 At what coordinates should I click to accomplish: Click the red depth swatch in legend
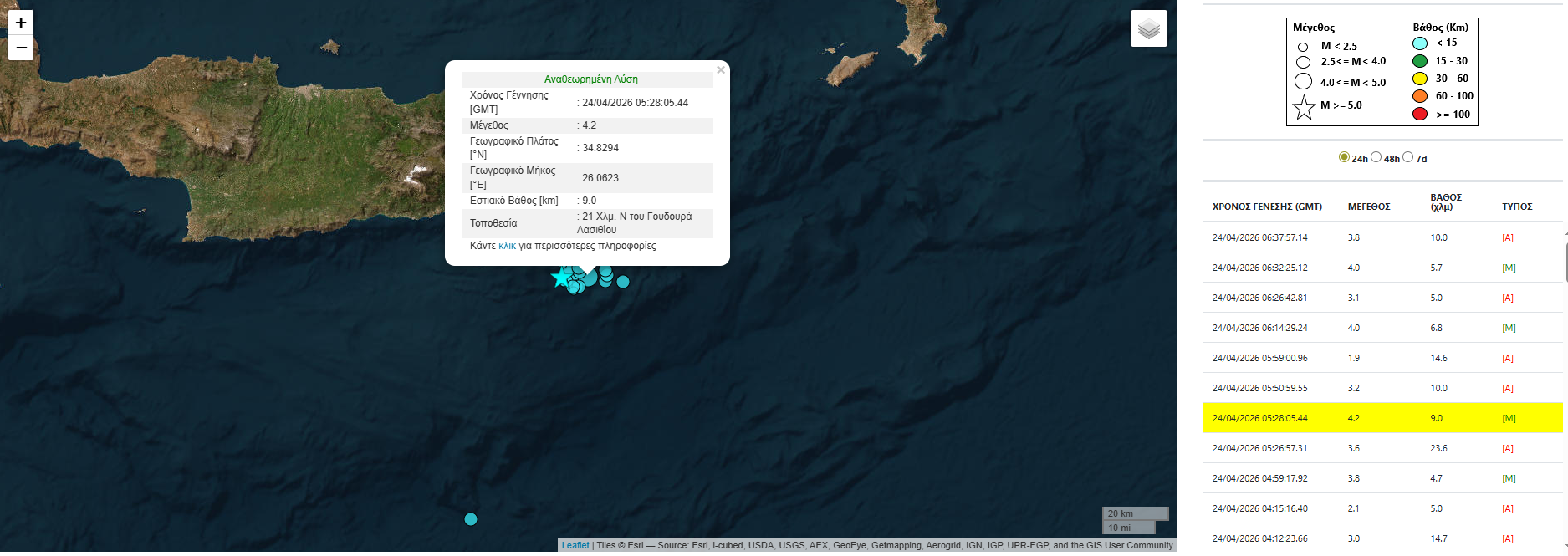[x=1420, y=114]
